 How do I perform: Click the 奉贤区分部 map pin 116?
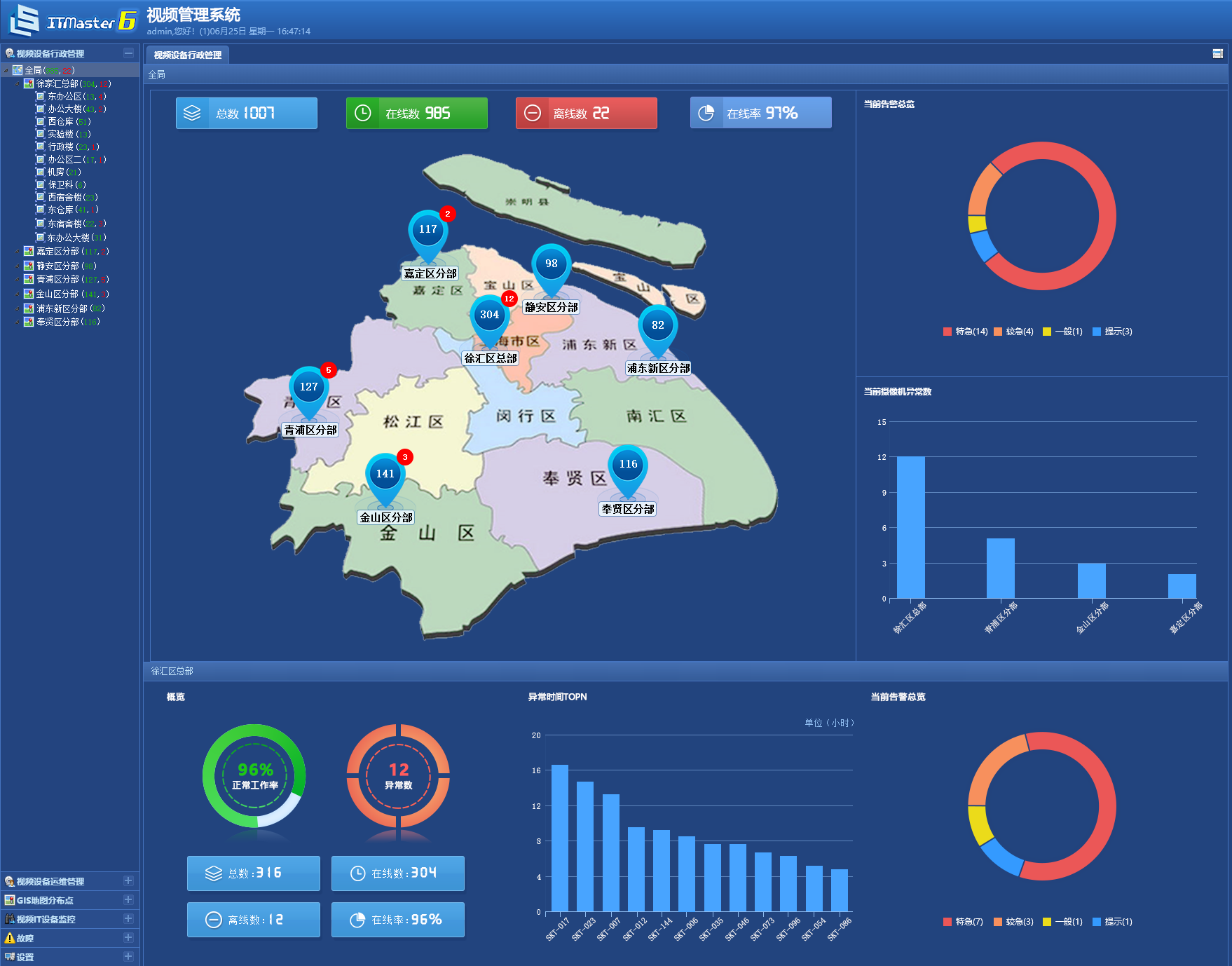pos(628,470)
